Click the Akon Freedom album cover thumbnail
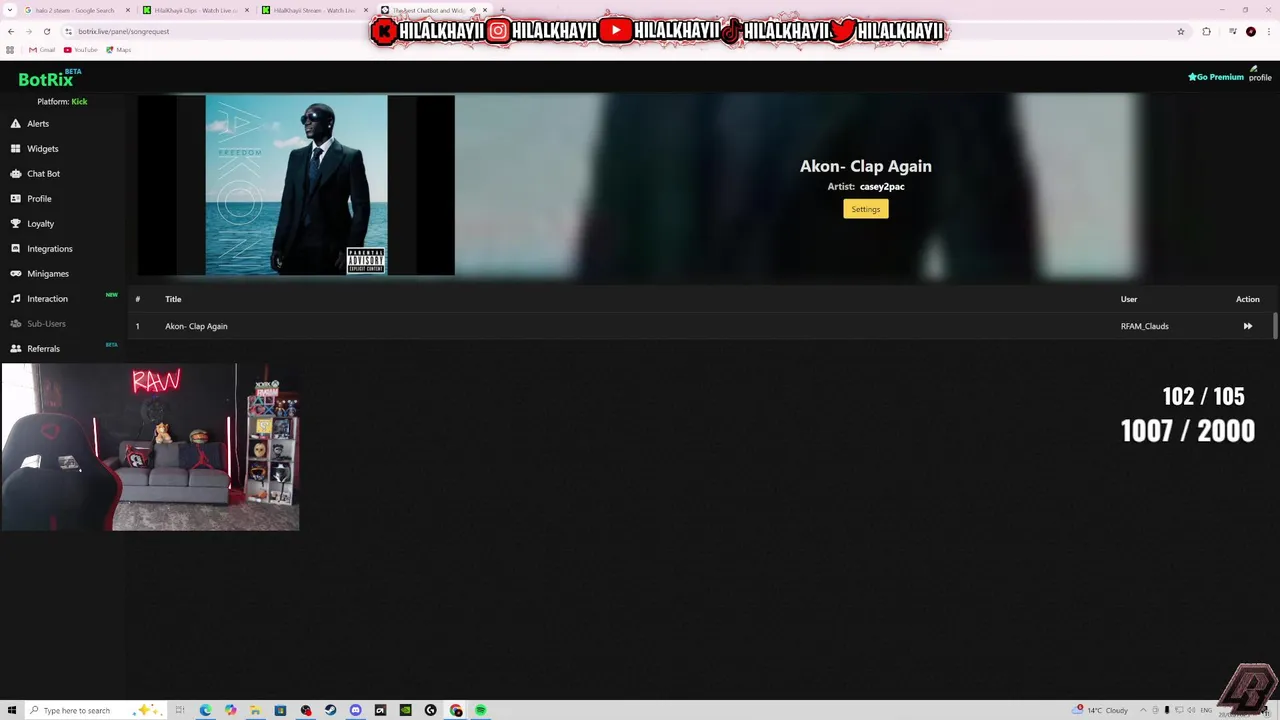This screenshot has width=1280, height=720. [296, 185]
